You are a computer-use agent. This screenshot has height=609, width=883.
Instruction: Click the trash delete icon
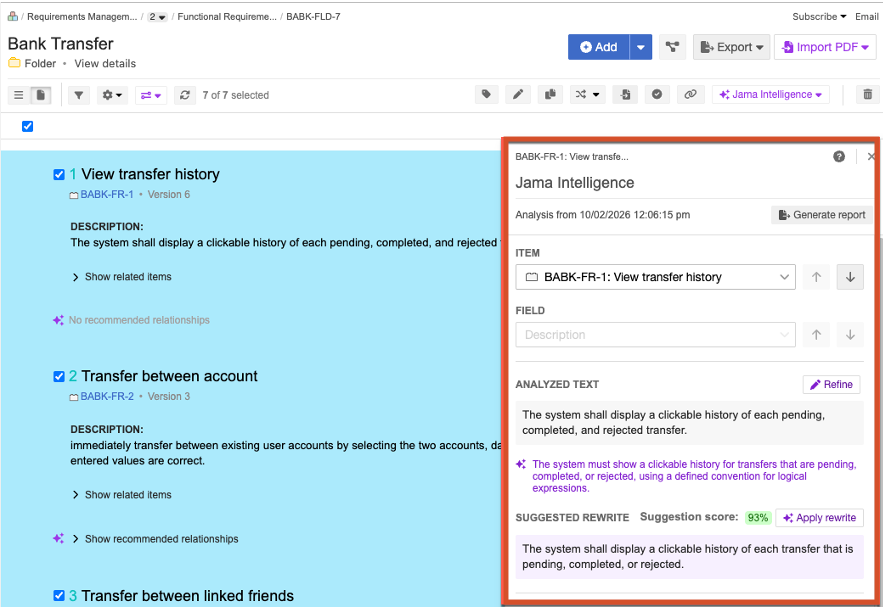tap(868, 95)
